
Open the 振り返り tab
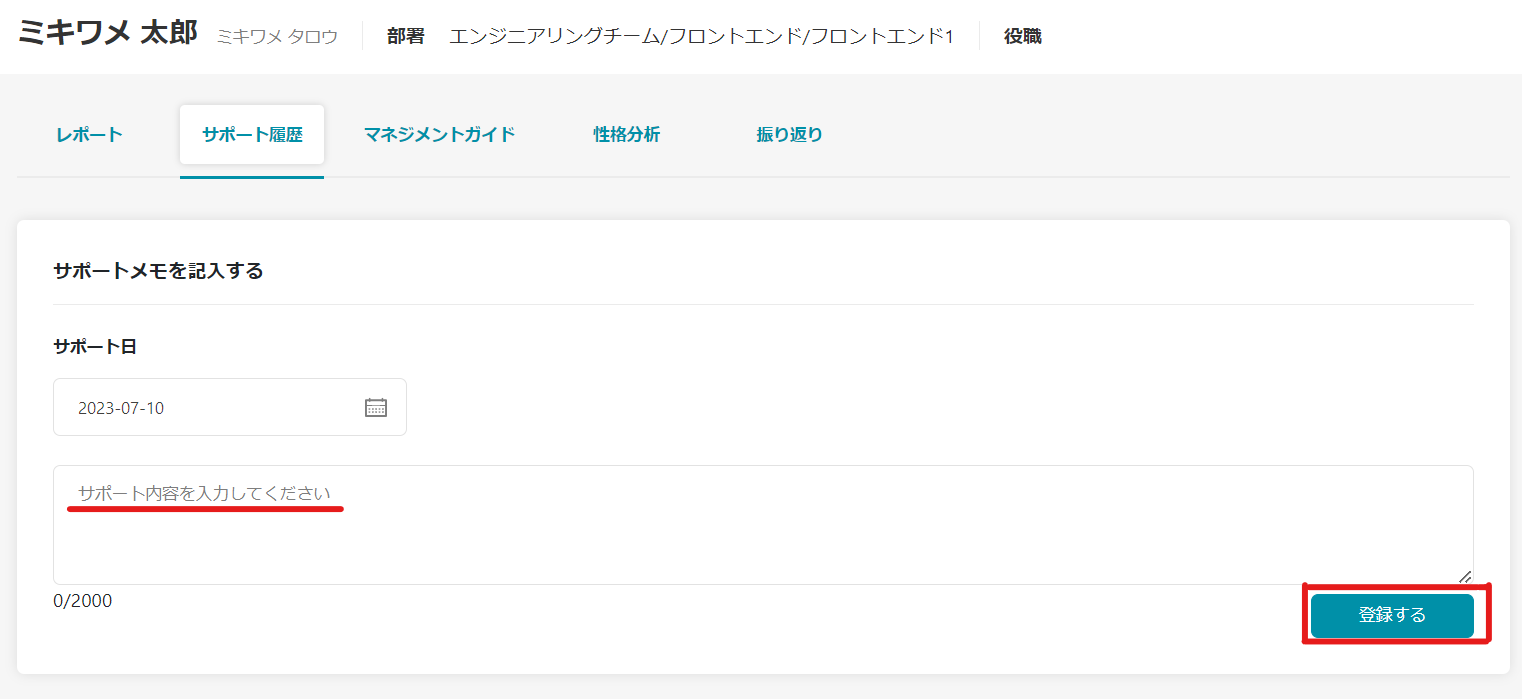click(790, 134)
